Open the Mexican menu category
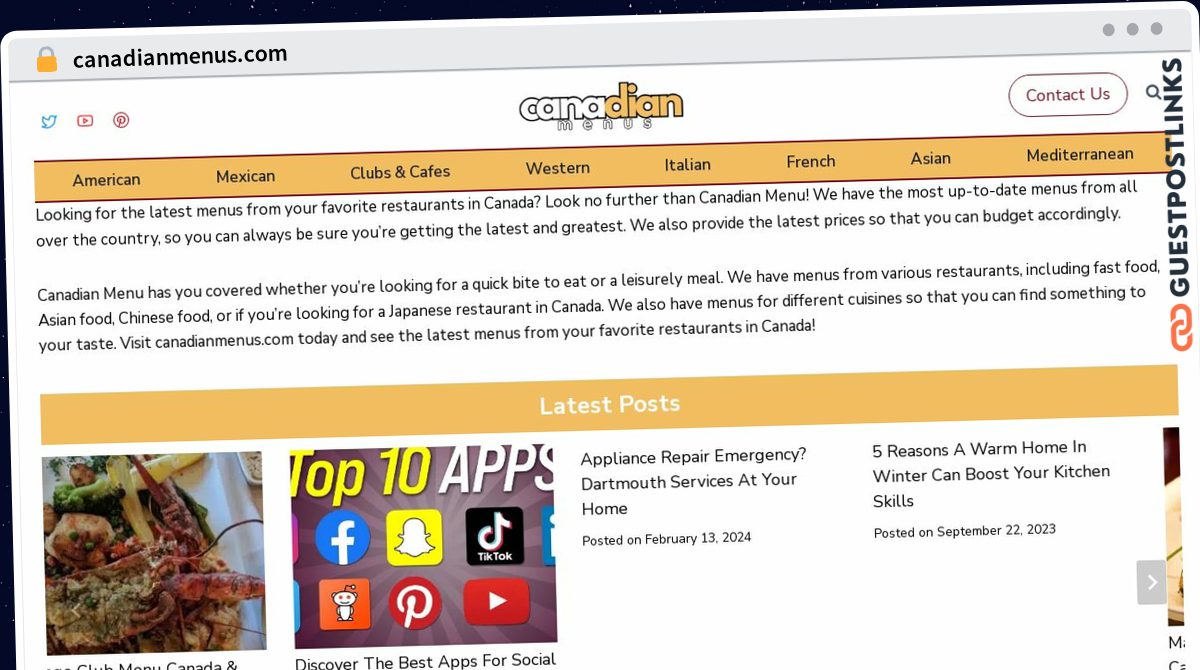This screenshot has height=670, width=1200. click(245, 176)
